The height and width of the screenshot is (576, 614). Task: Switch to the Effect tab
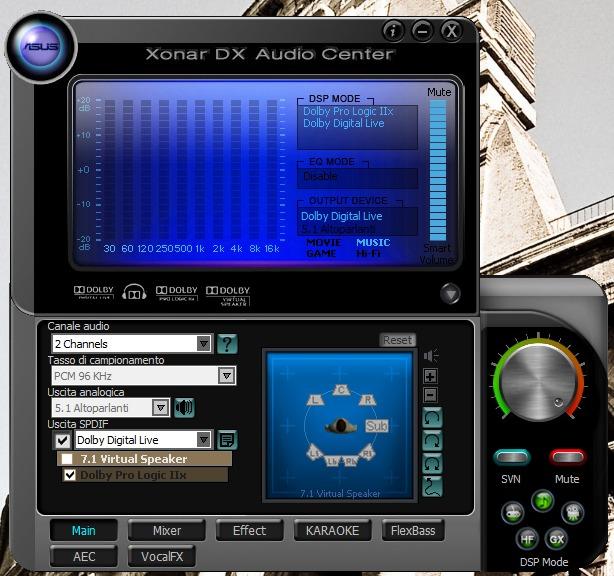point(249,531)
